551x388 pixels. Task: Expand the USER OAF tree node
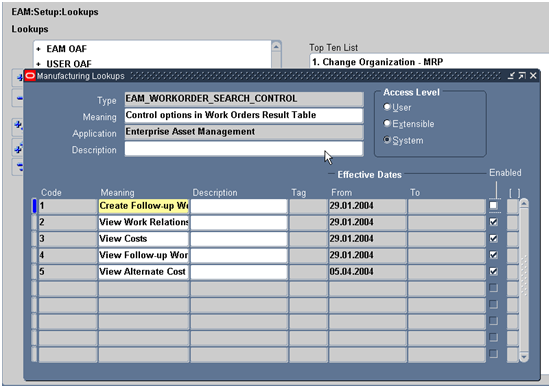[x=38, y=64]
